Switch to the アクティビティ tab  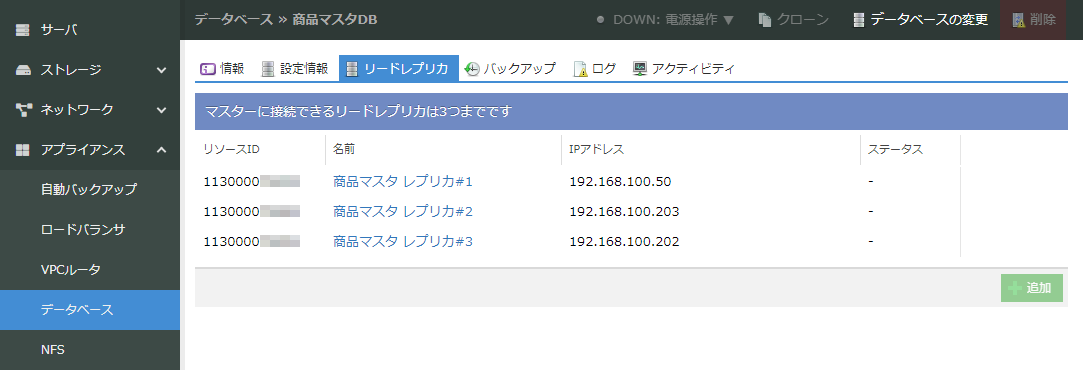coord(684,69)
